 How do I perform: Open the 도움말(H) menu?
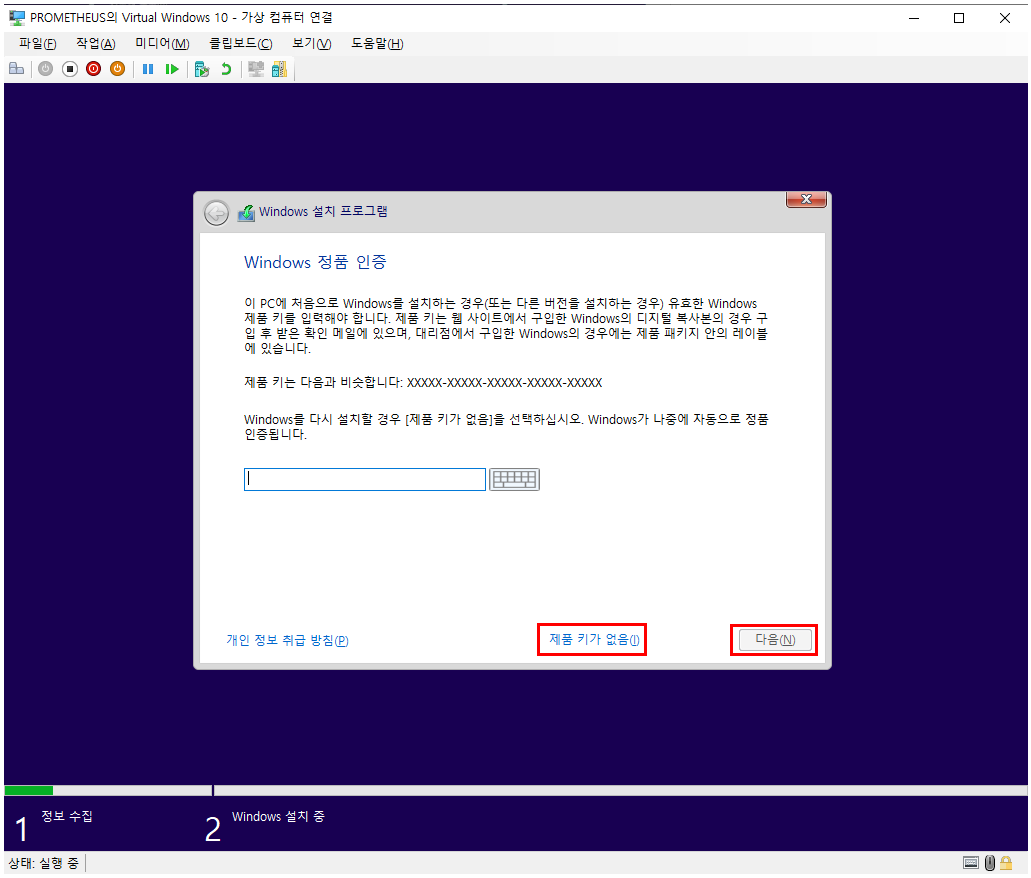(x=377, y=44)
